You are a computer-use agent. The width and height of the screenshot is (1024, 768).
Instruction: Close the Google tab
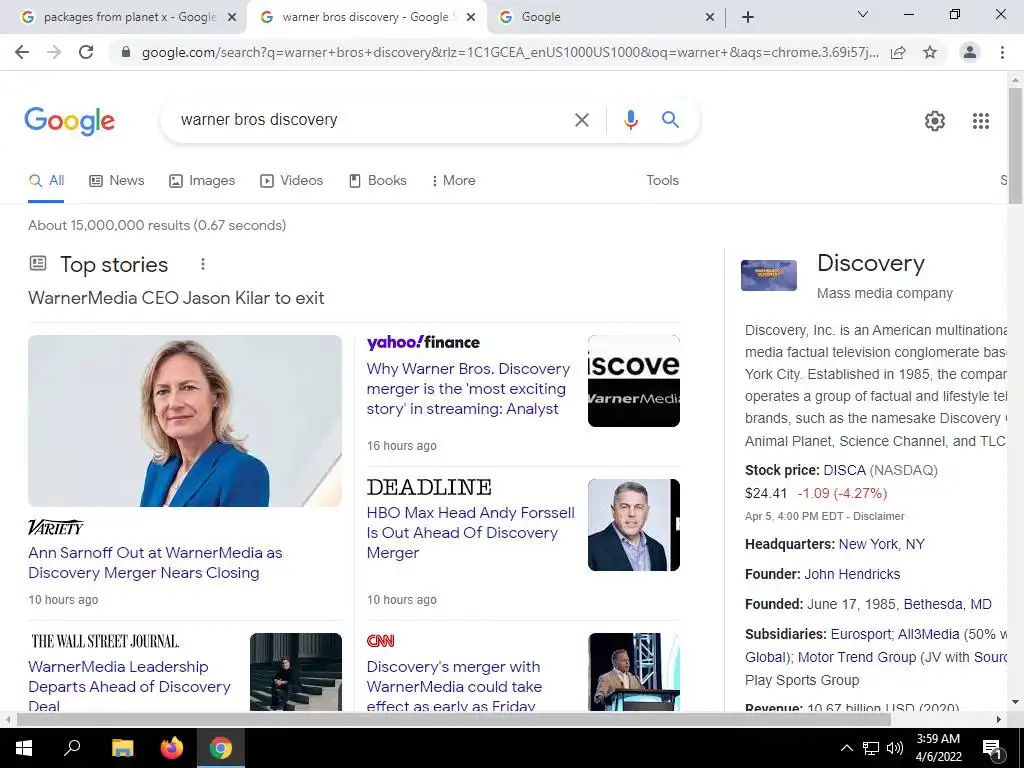(710, 18)
